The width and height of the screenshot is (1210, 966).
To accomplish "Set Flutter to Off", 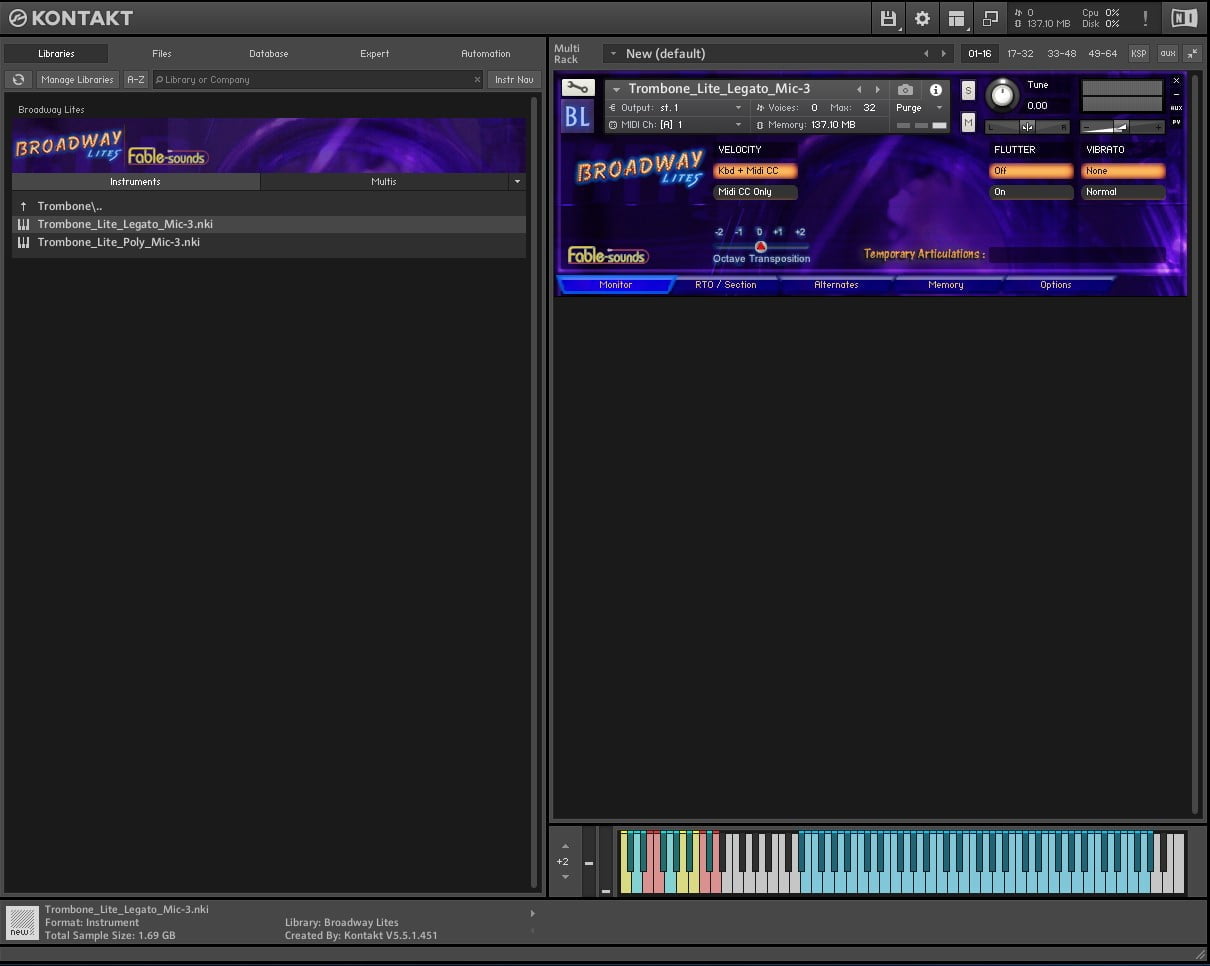I will [x=1031, y=171].
